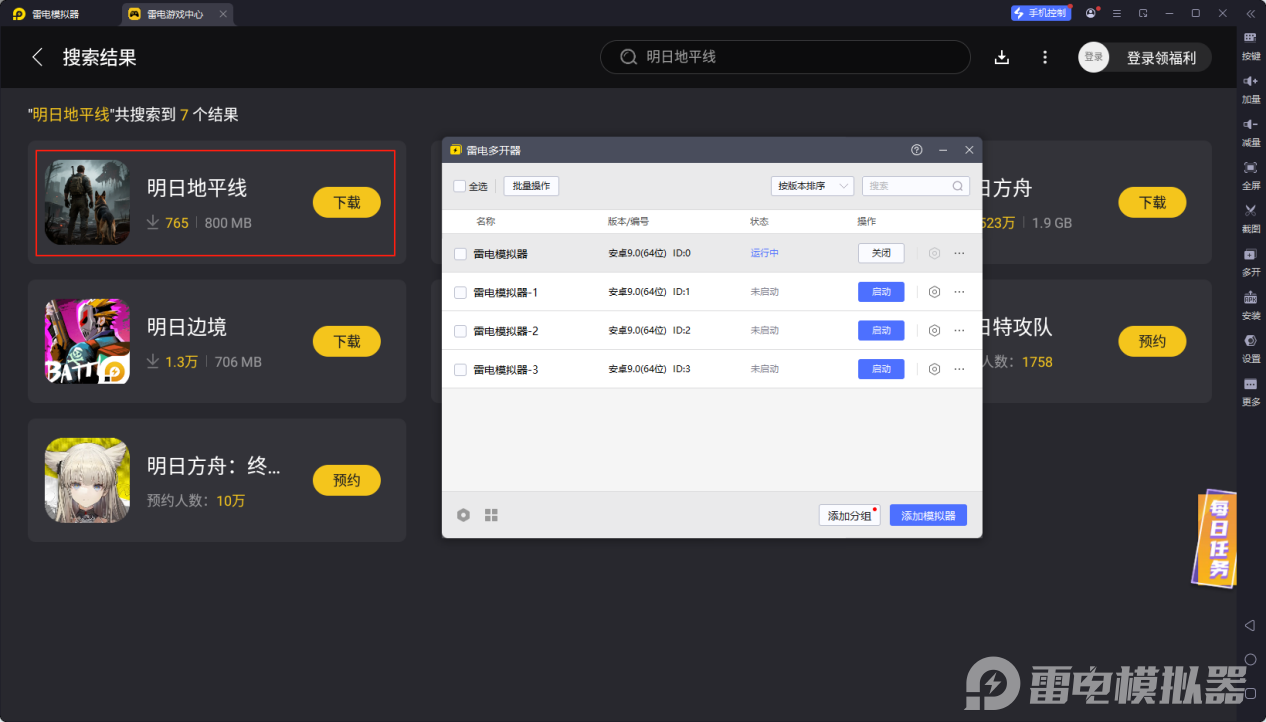Open the 按版本排序 sort dropdown

(812, 186)
